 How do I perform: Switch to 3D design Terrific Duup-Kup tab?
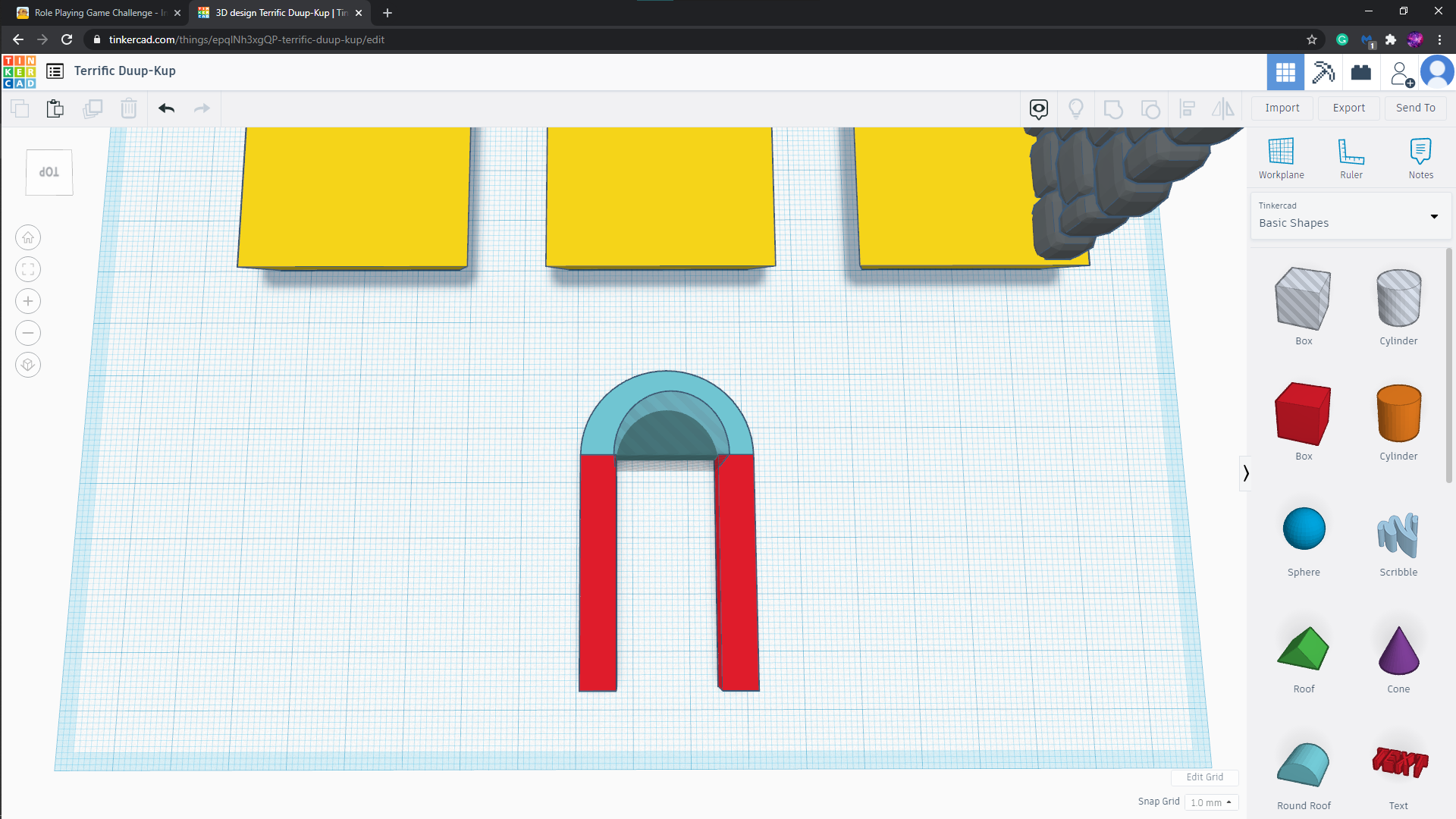pos(281,13)
